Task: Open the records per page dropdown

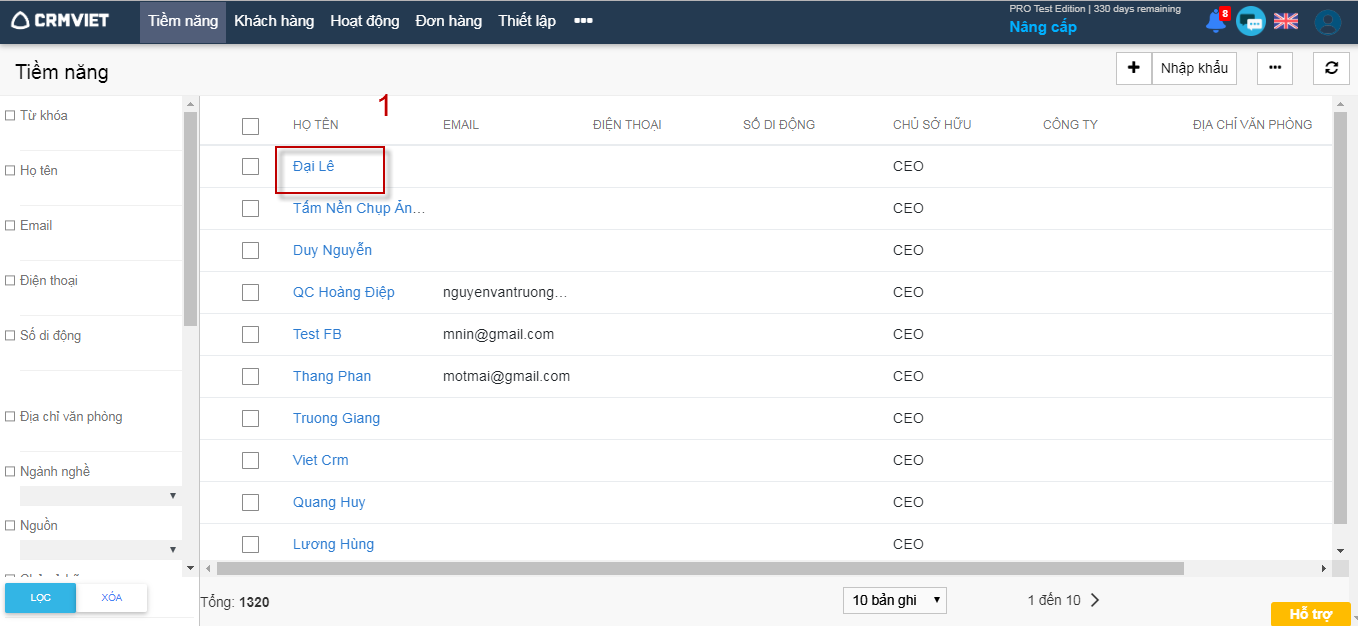Action: click(x=894, y=600)
